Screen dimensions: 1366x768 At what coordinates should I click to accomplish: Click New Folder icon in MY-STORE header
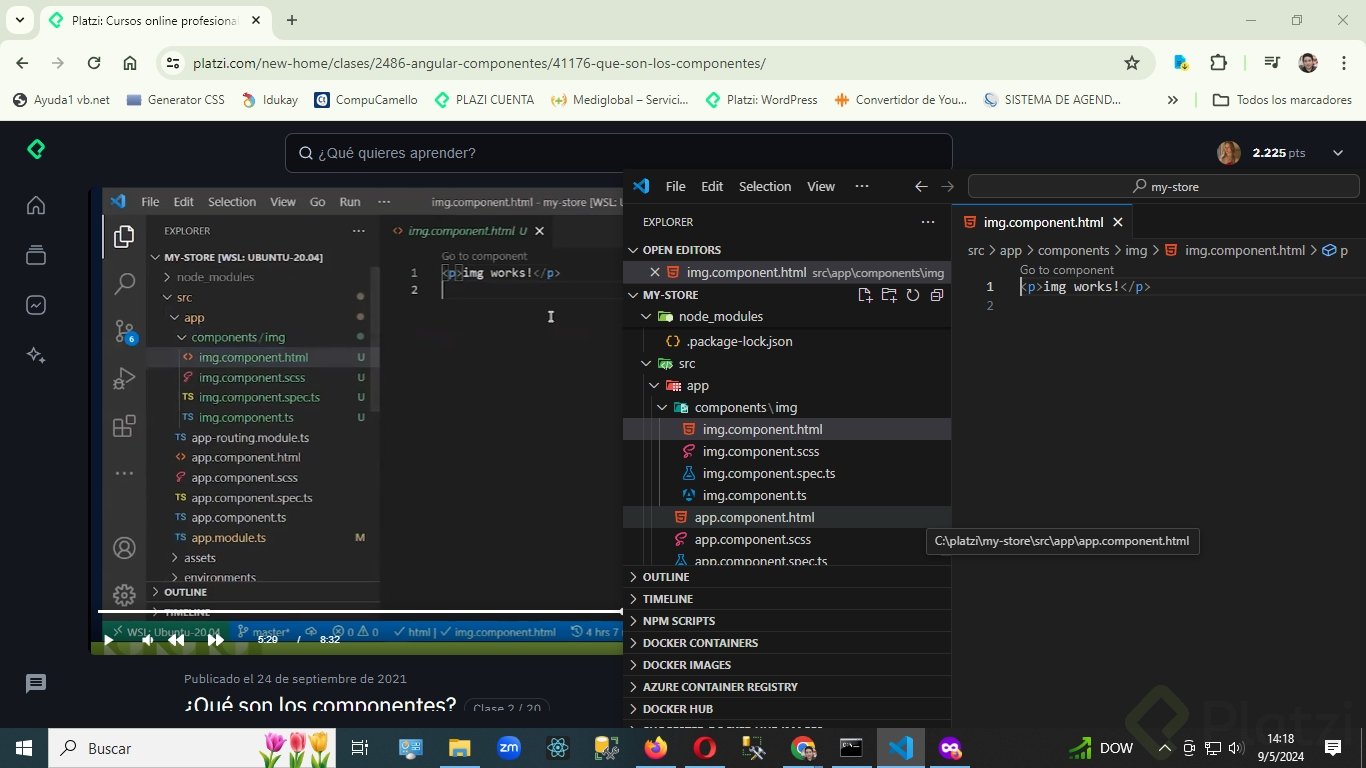[889, 295]
